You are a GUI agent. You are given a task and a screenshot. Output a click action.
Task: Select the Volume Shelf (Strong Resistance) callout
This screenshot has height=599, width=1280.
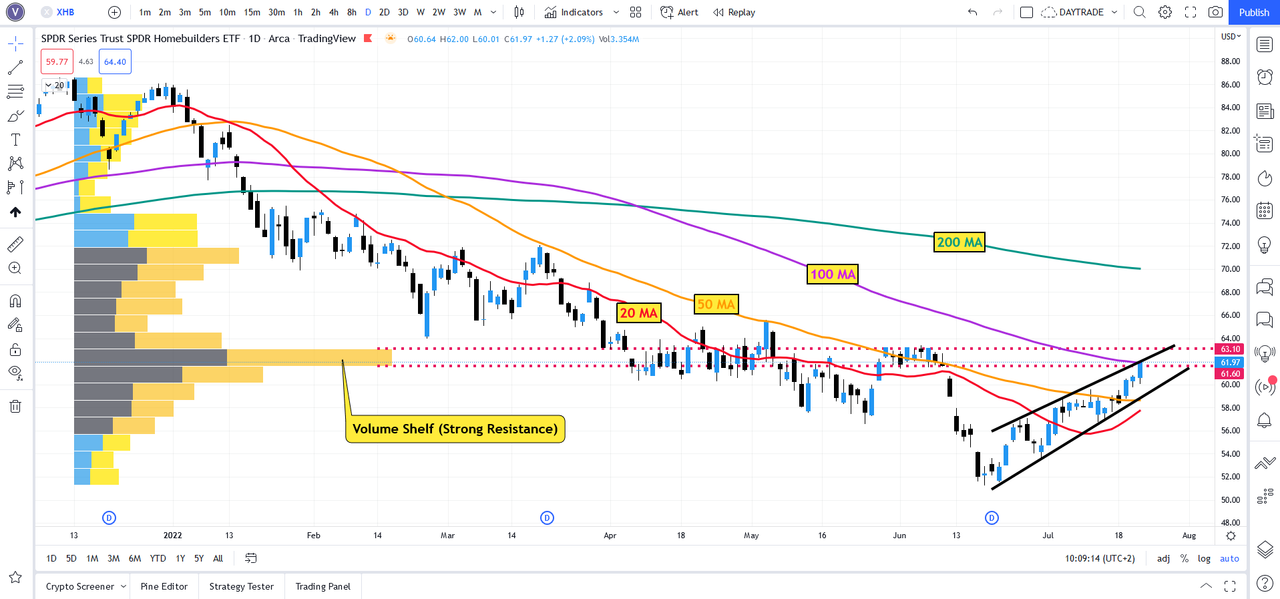click(455, 429)
